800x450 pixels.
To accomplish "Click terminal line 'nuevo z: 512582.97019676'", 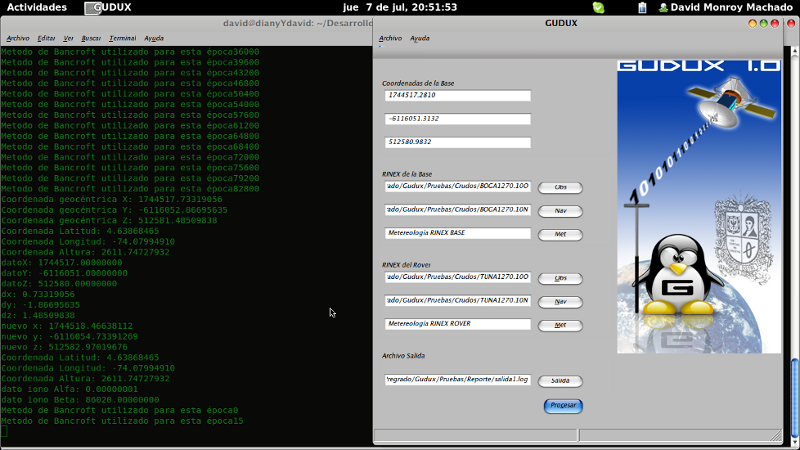I will (x=64, y=347).
